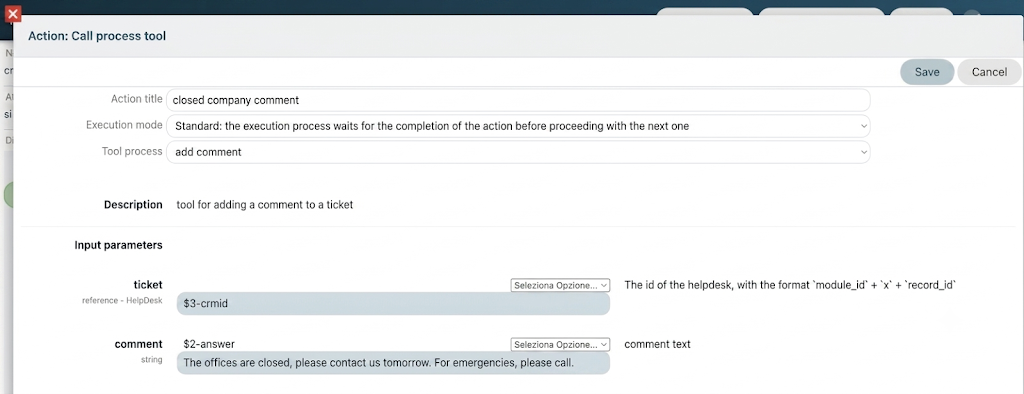Click the green circle at the left edge
The image size is (1024, 394).
(8, 195)
